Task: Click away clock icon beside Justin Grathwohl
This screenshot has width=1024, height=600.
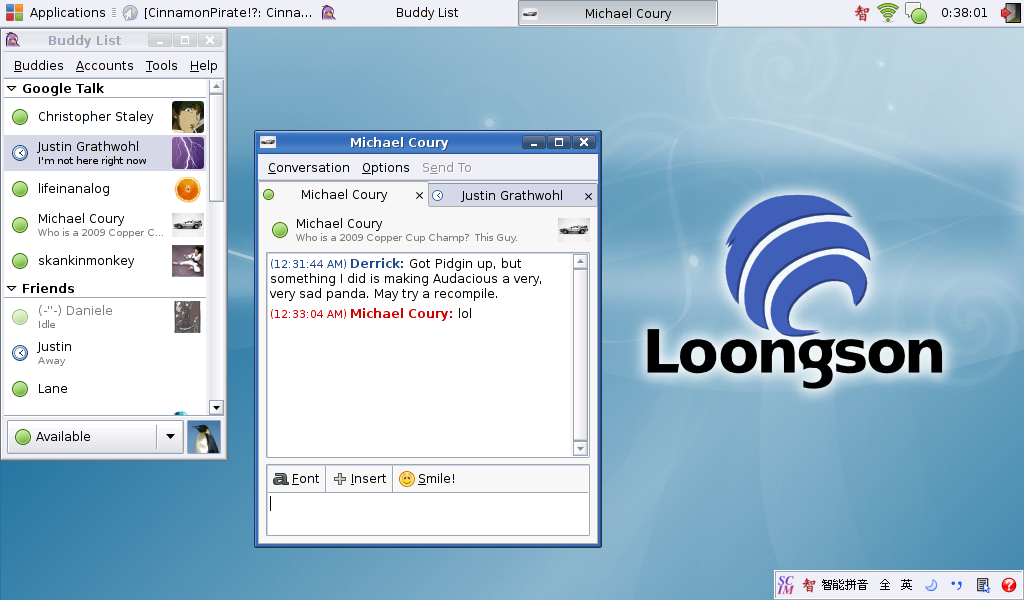Action: [20, 153]
